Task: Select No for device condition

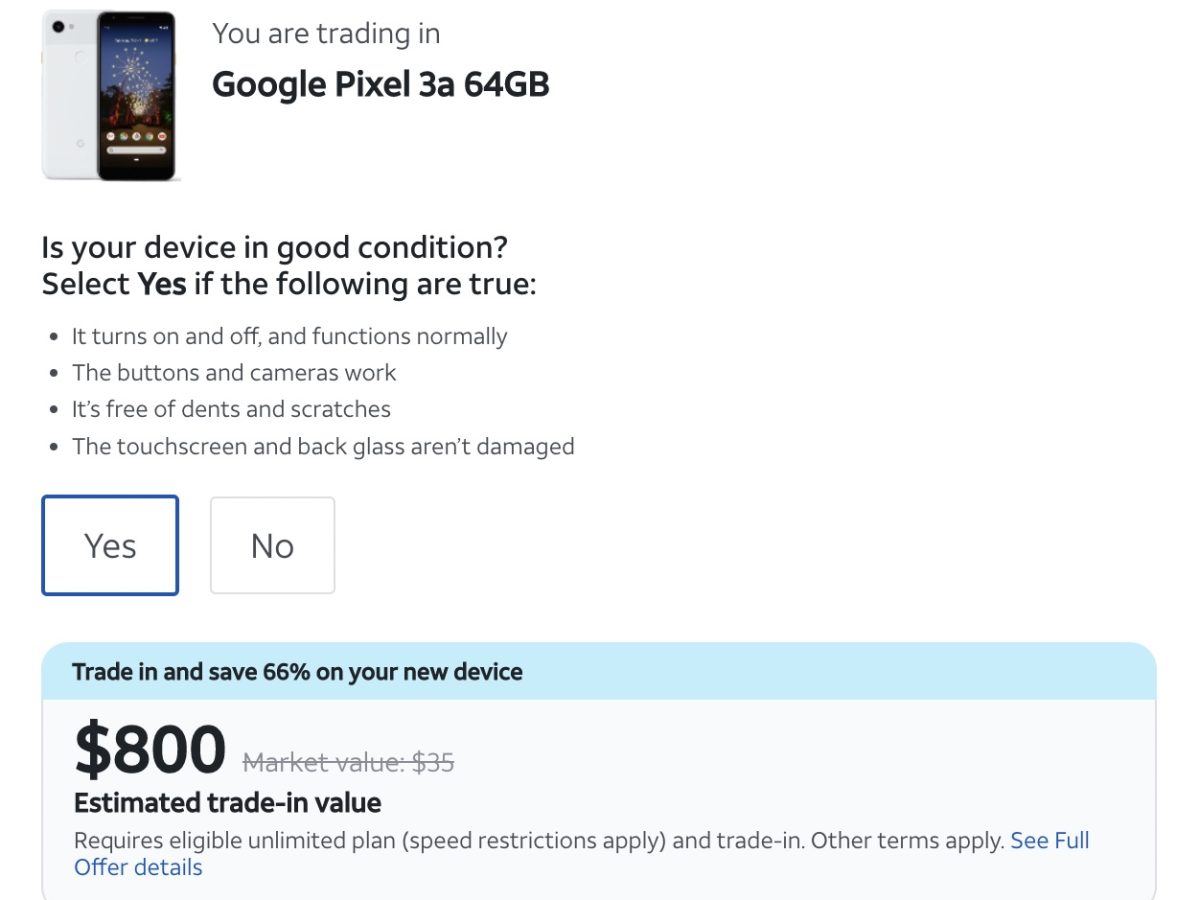Action: (272, 546)
